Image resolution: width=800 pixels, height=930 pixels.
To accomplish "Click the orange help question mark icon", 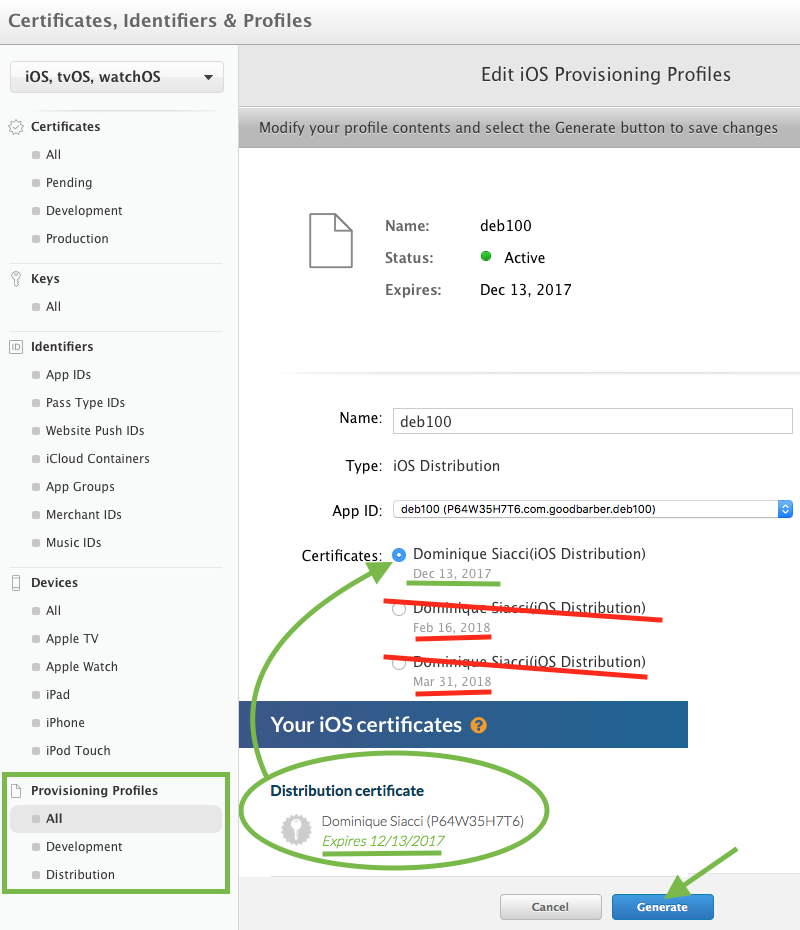I will (x=478, y=725).
